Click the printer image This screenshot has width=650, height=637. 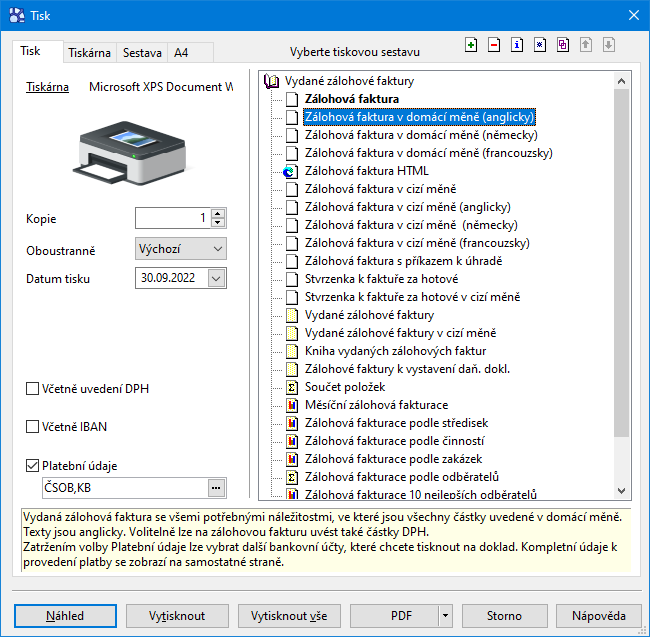tap(132, 153)
